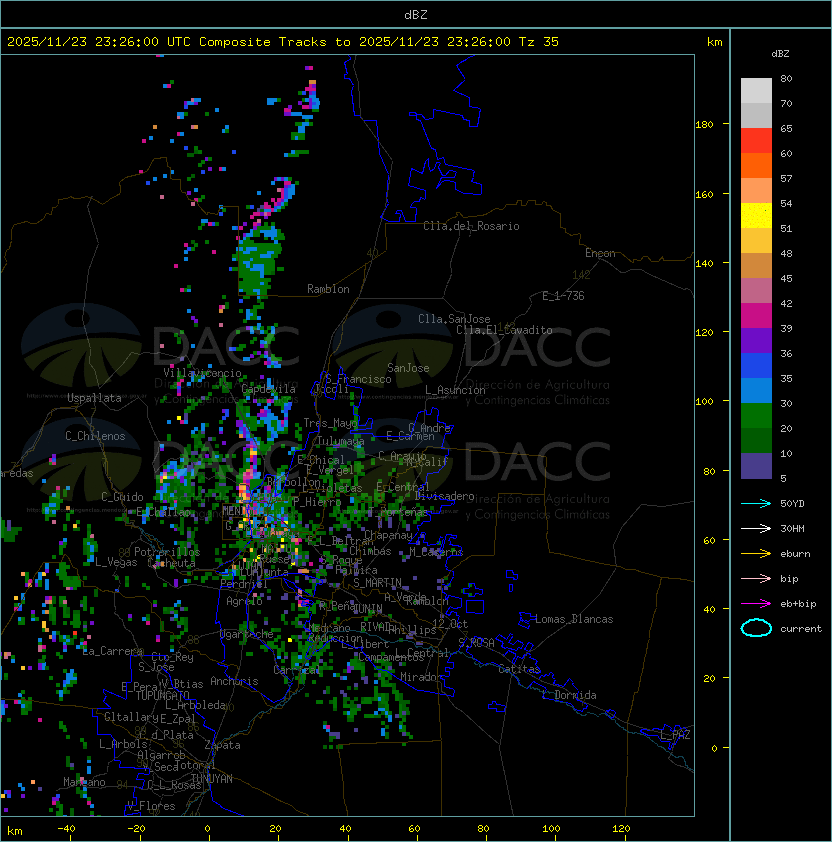
Task: Click the '-40' tick on the bottom km axis
Action: [66, 829]
